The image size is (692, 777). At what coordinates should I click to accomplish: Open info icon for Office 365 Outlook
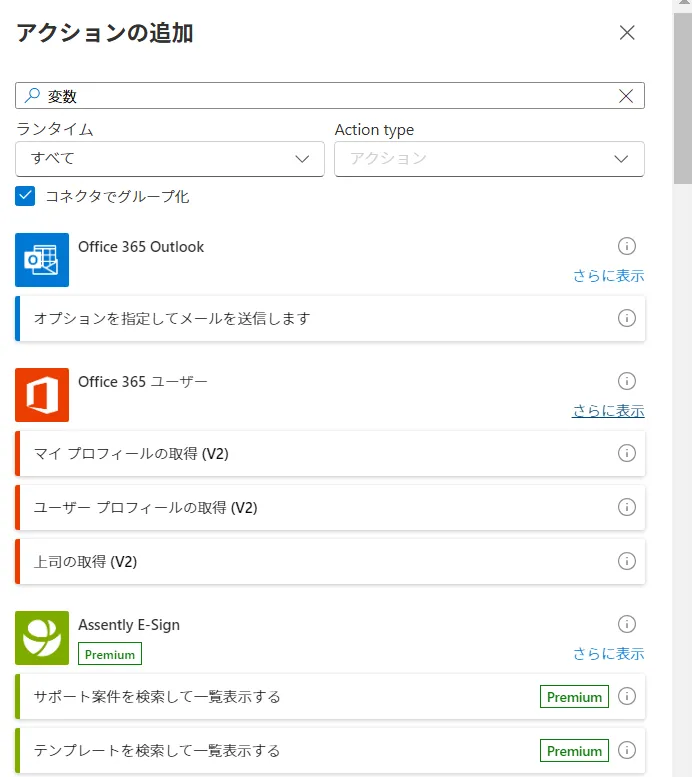pos(627,246)
